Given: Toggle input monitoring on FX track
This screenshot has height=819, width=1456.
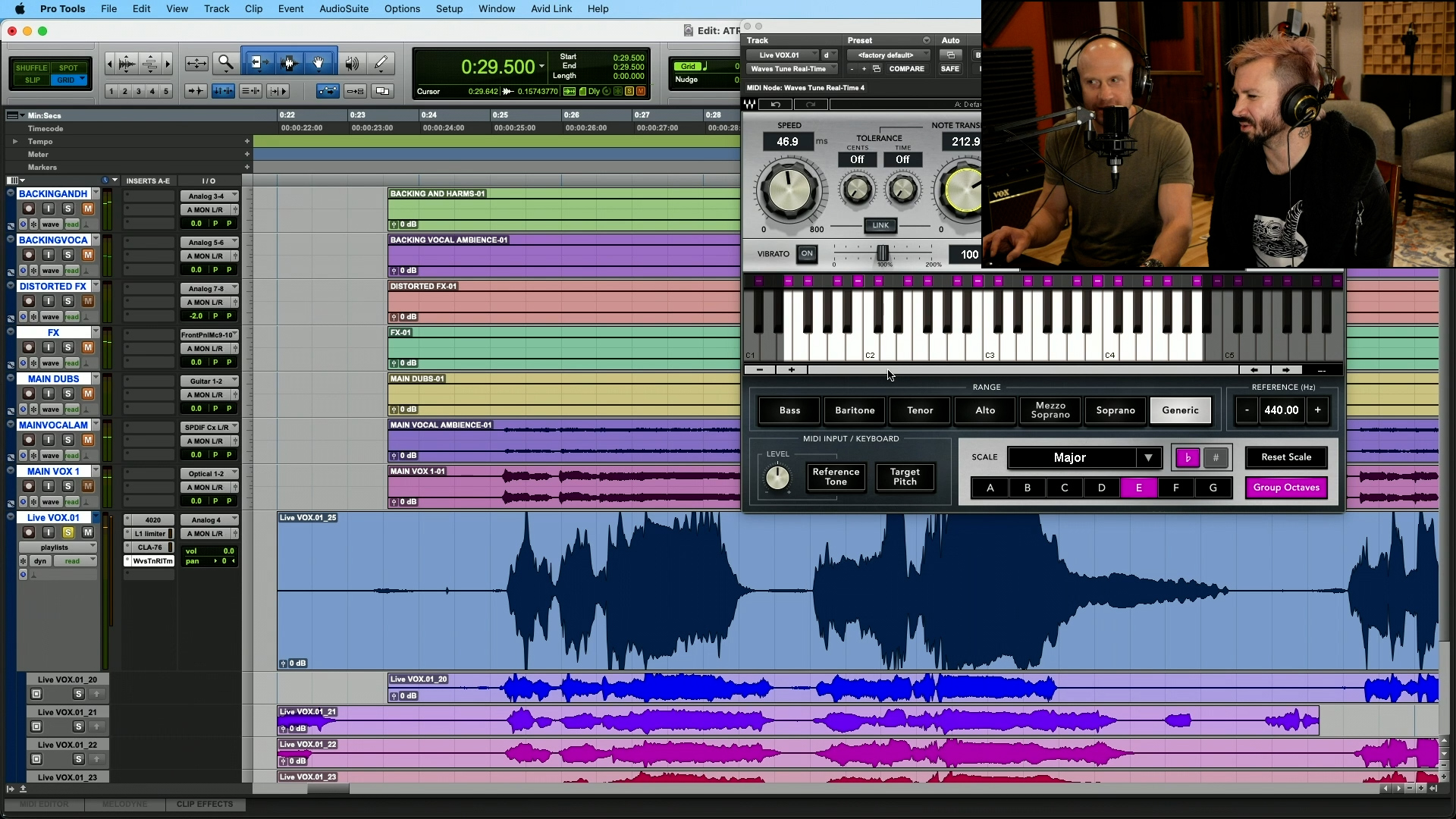Looking at the screenshot, I should tap(48, 347).
